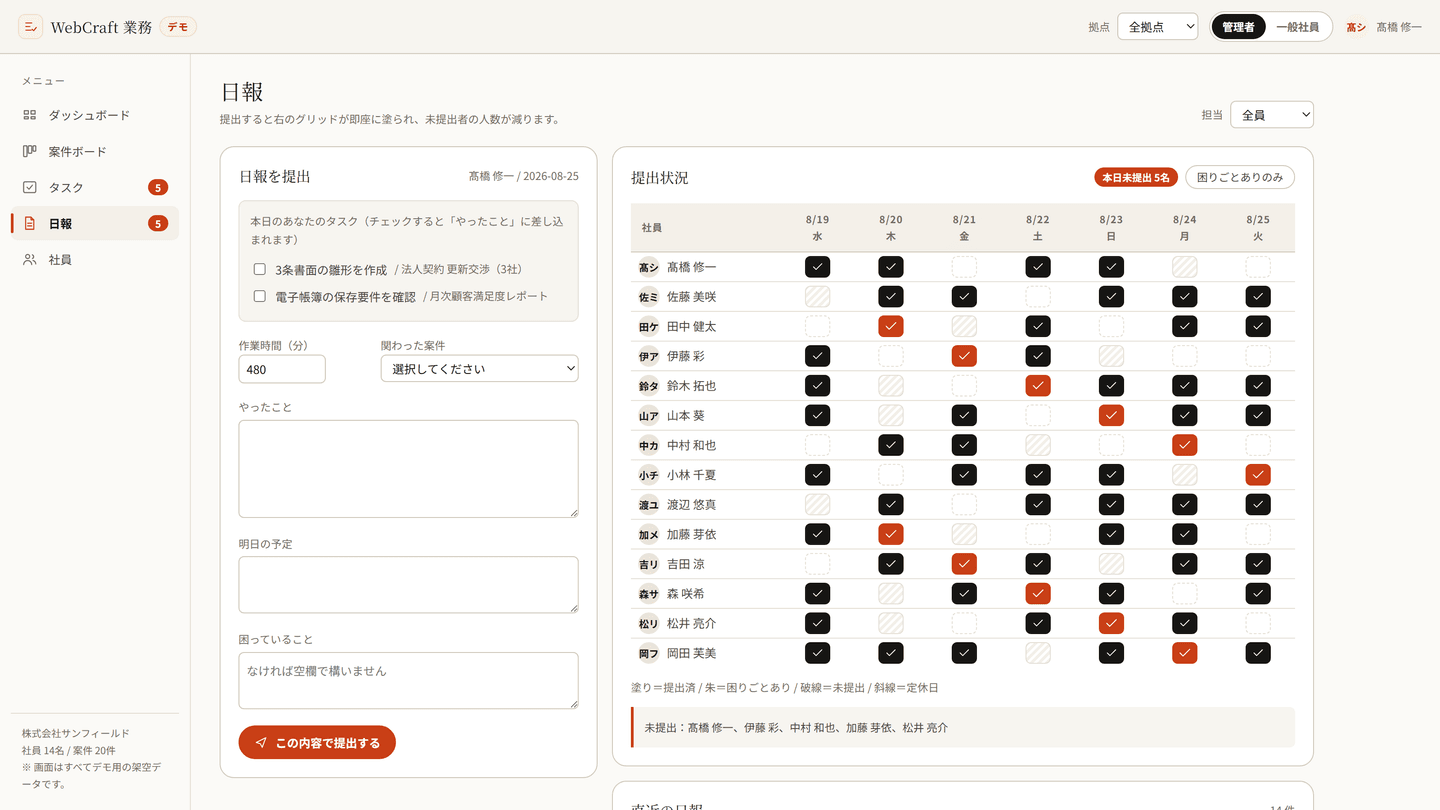Toggle 困りごとありのみ filter
The height and width of the screenshot is (810, 1440).
pos(1240,177)
